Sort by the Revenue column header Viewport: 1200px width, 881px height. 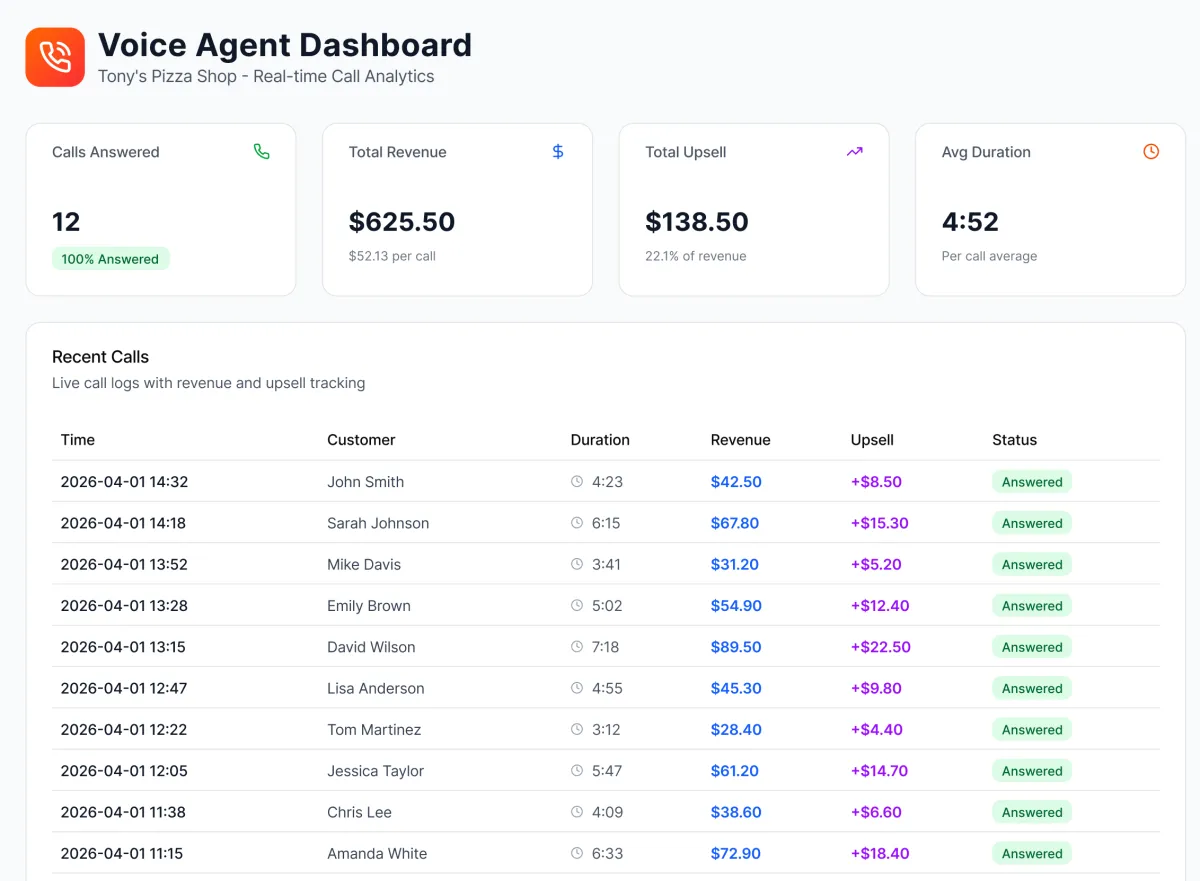pos(740,439)
